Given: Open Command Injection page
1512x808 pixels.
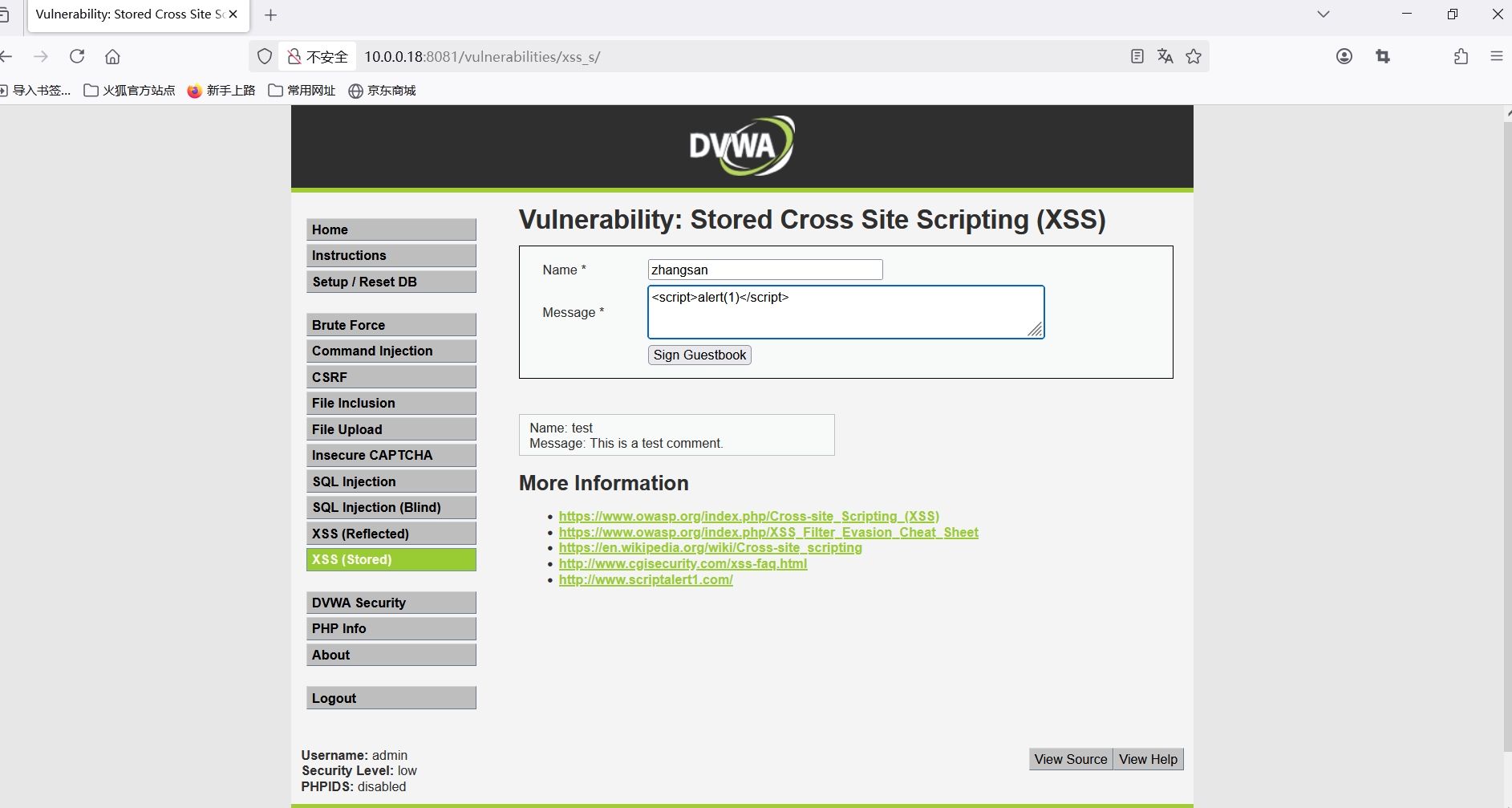Looking at the screenshot, I should (x=391, y=351).
